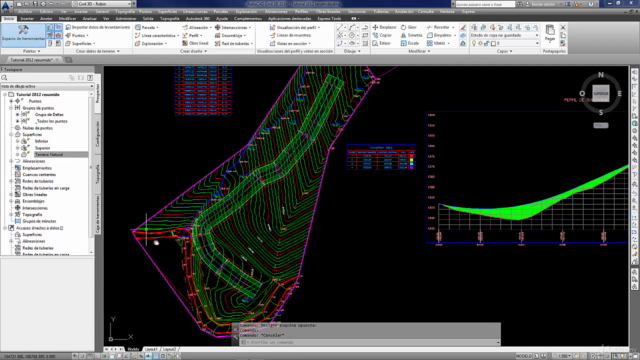Expand the Alineaciones tree node
Screen dimensions: 640x360
coord(11,161)
